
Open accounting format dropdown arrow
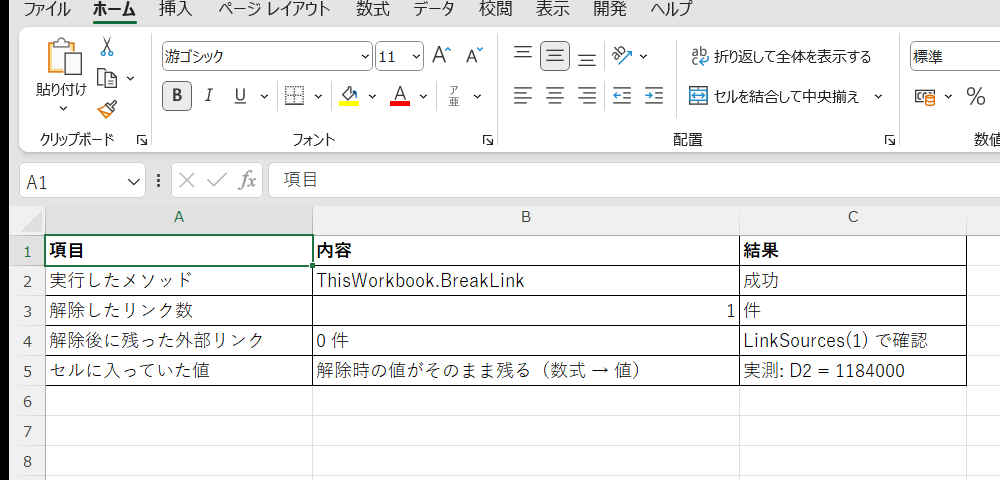(948, 96)
